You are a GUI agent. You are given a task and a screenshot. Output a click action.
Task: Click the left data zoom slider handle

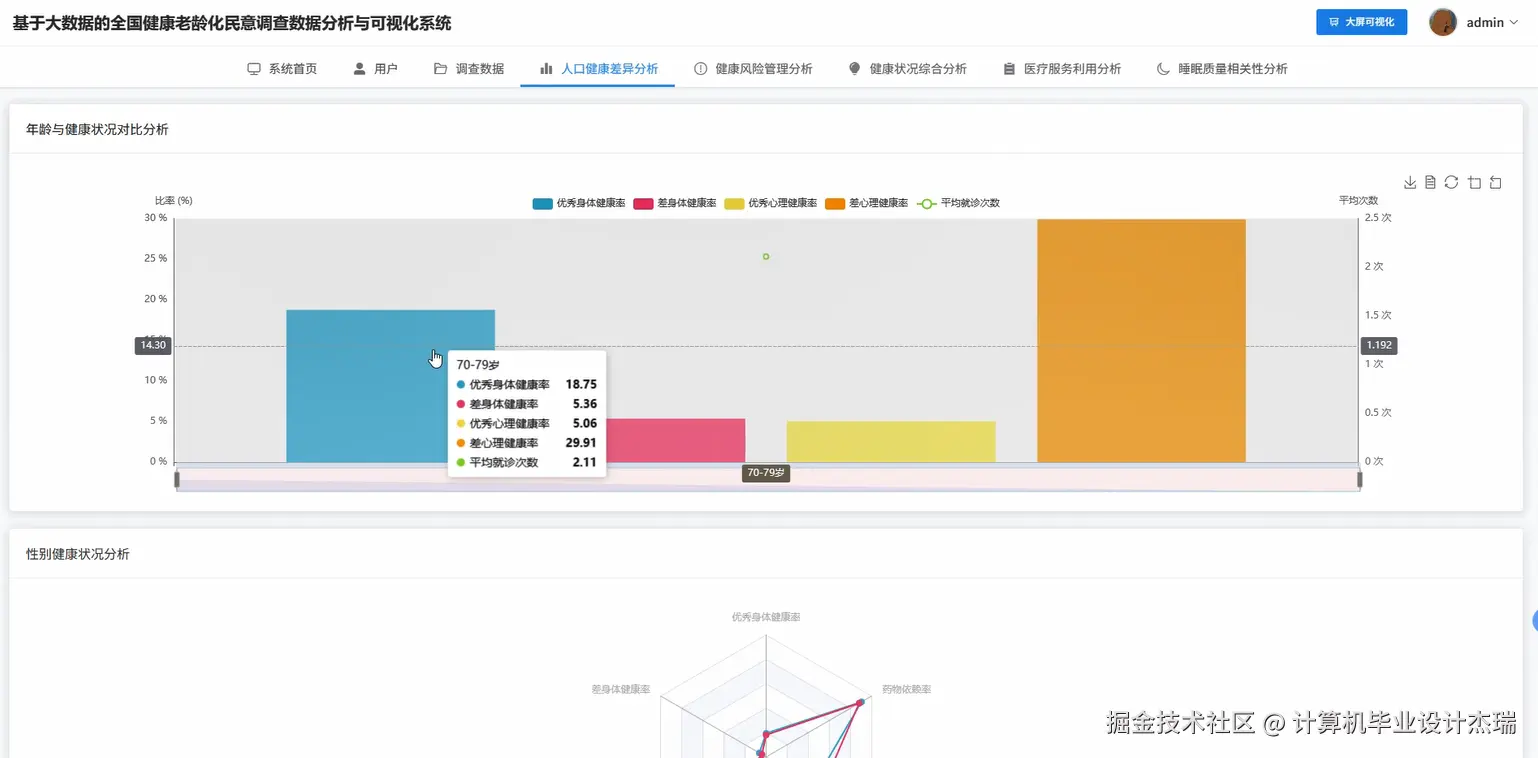click(x=177, y=479)
